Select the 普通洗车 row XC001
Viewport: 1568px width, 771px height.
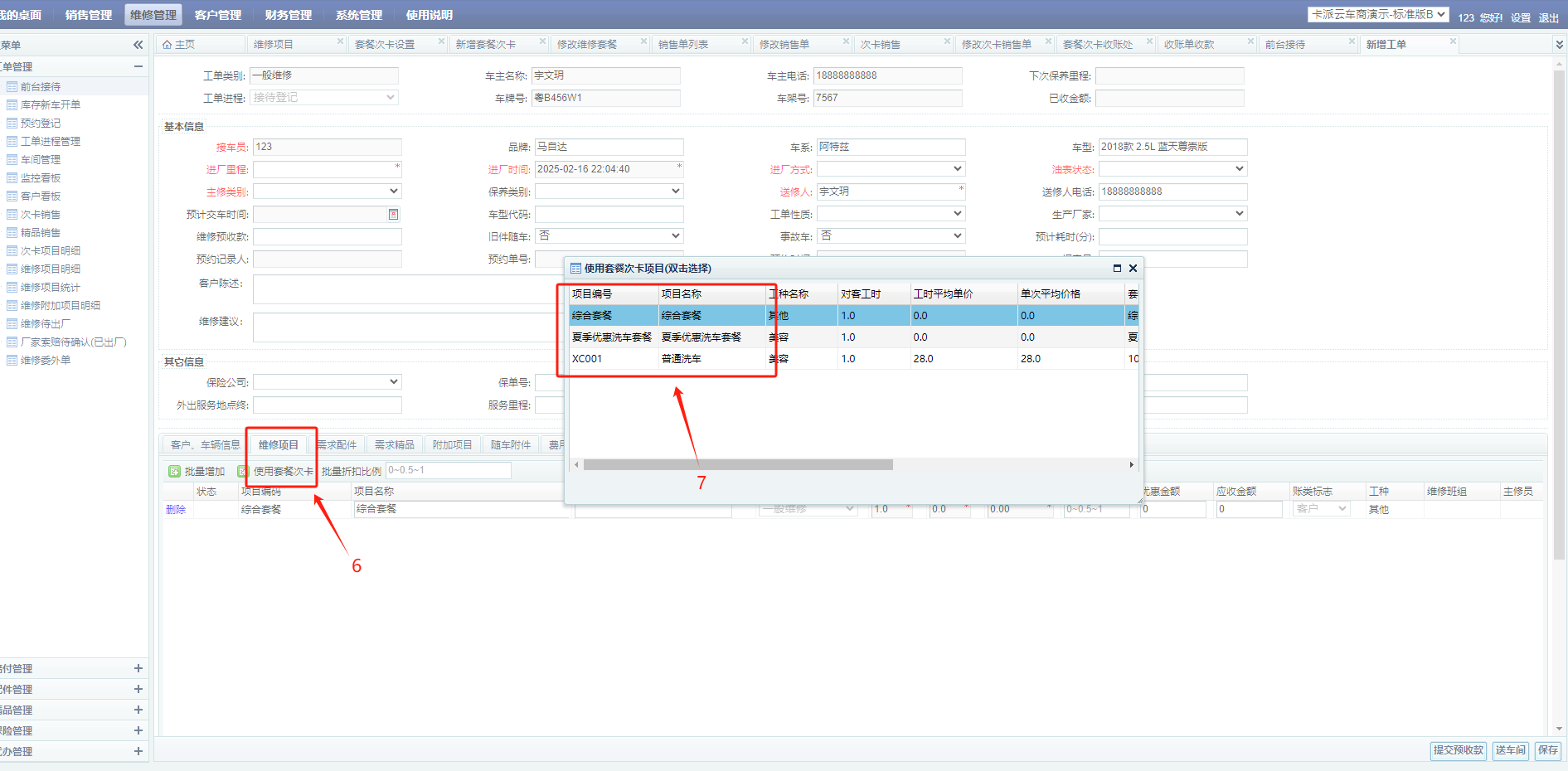click(680, 359)
